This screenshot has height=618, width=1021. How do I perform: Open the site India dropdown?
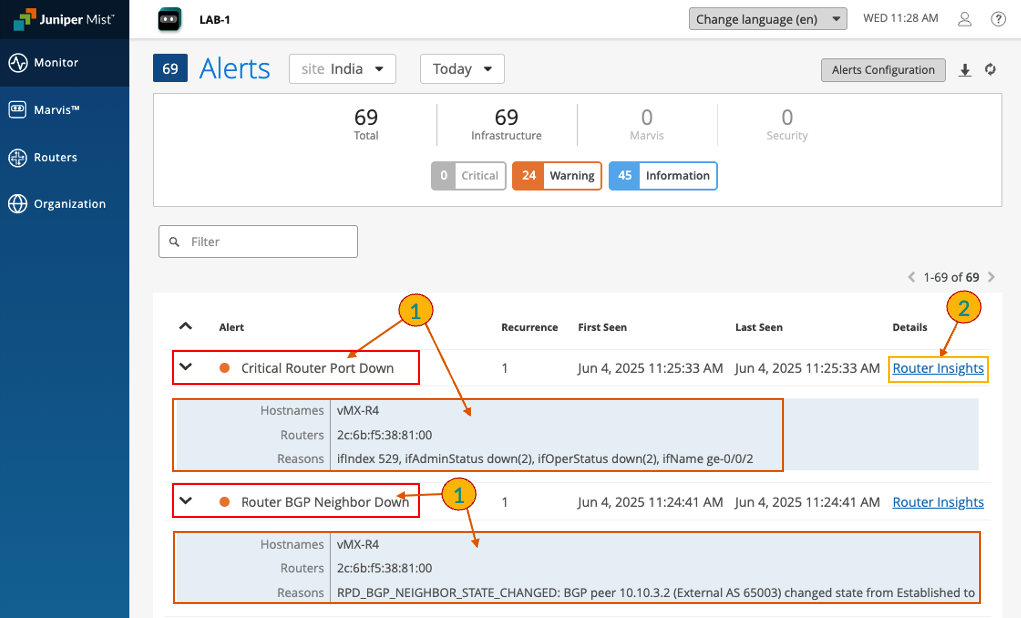343,69
